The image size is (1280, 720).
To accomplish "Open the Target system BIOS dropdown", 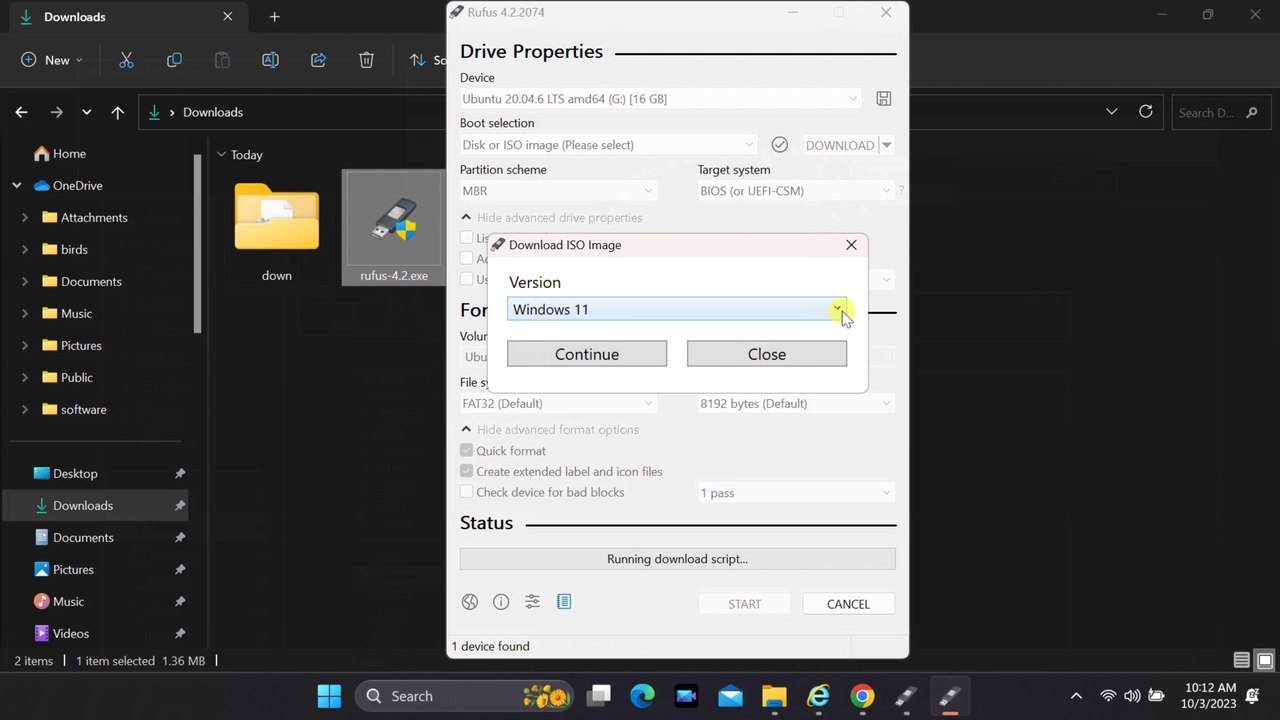I will pos(796,191).
